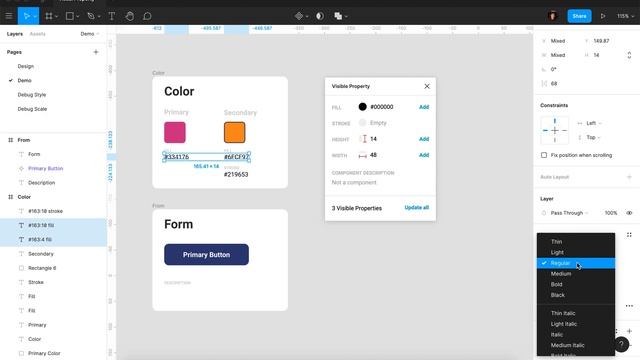Switch to the Layers tab
Viewport: 640px width, 360px height.
pos(15,34)
